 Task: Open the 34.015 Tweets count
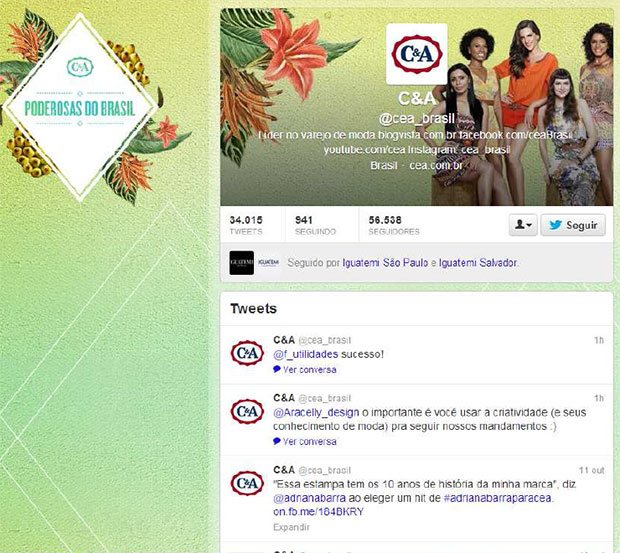pyautogui.click(x=246, y=225)
